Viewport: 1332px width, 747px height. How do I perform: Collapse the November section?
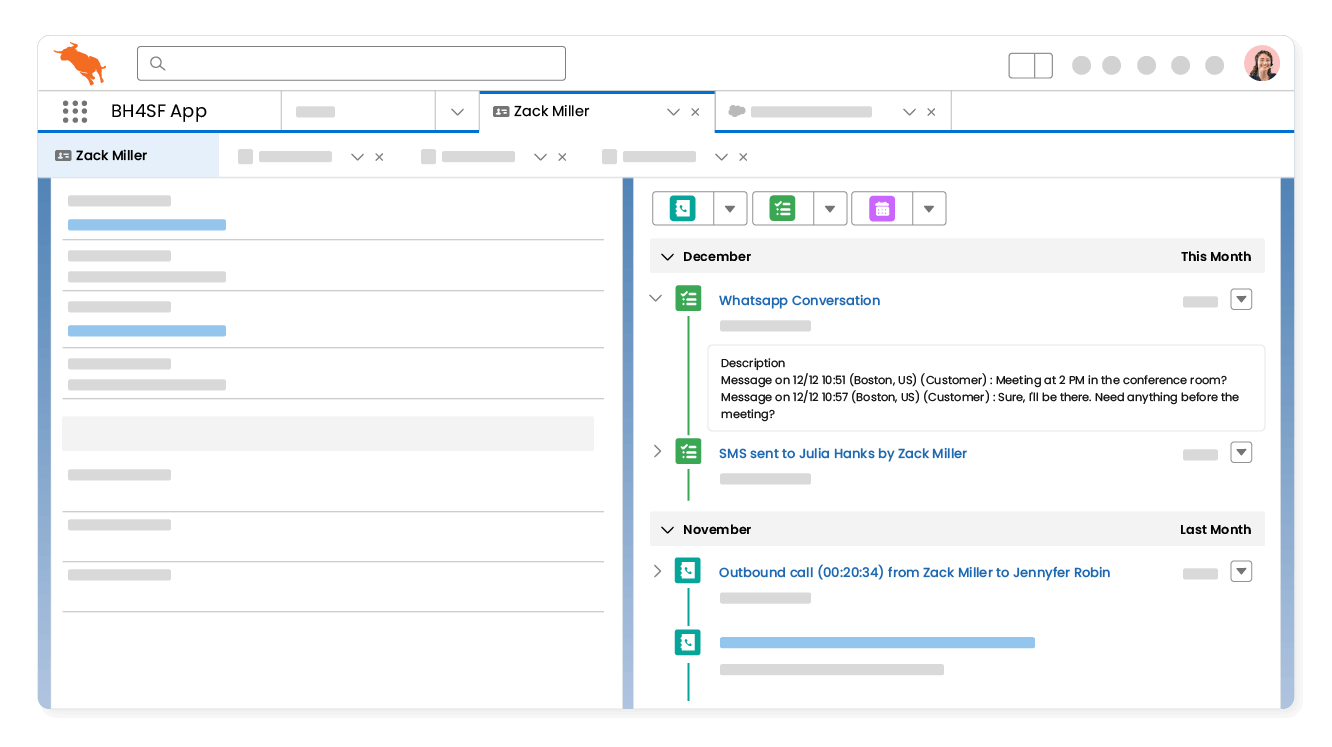(x=667, y=529)
